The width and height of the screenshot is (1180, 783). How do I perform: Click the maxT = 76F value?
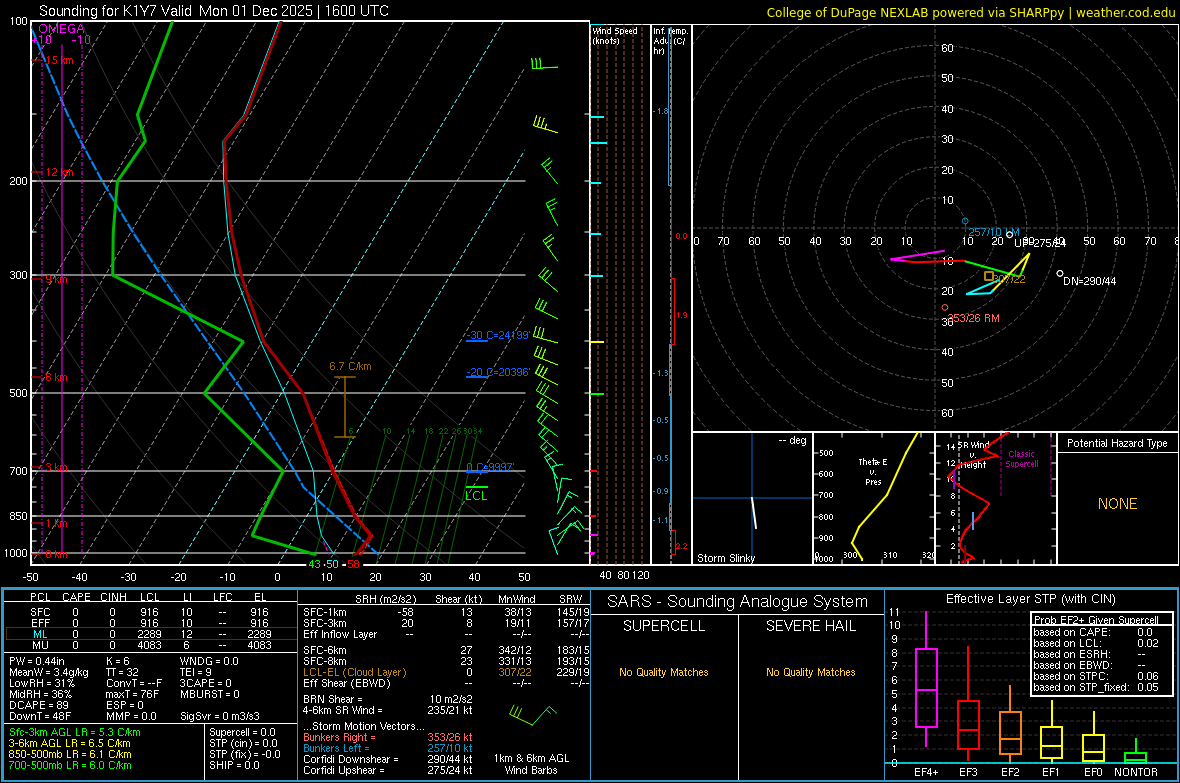coord(132,693)
